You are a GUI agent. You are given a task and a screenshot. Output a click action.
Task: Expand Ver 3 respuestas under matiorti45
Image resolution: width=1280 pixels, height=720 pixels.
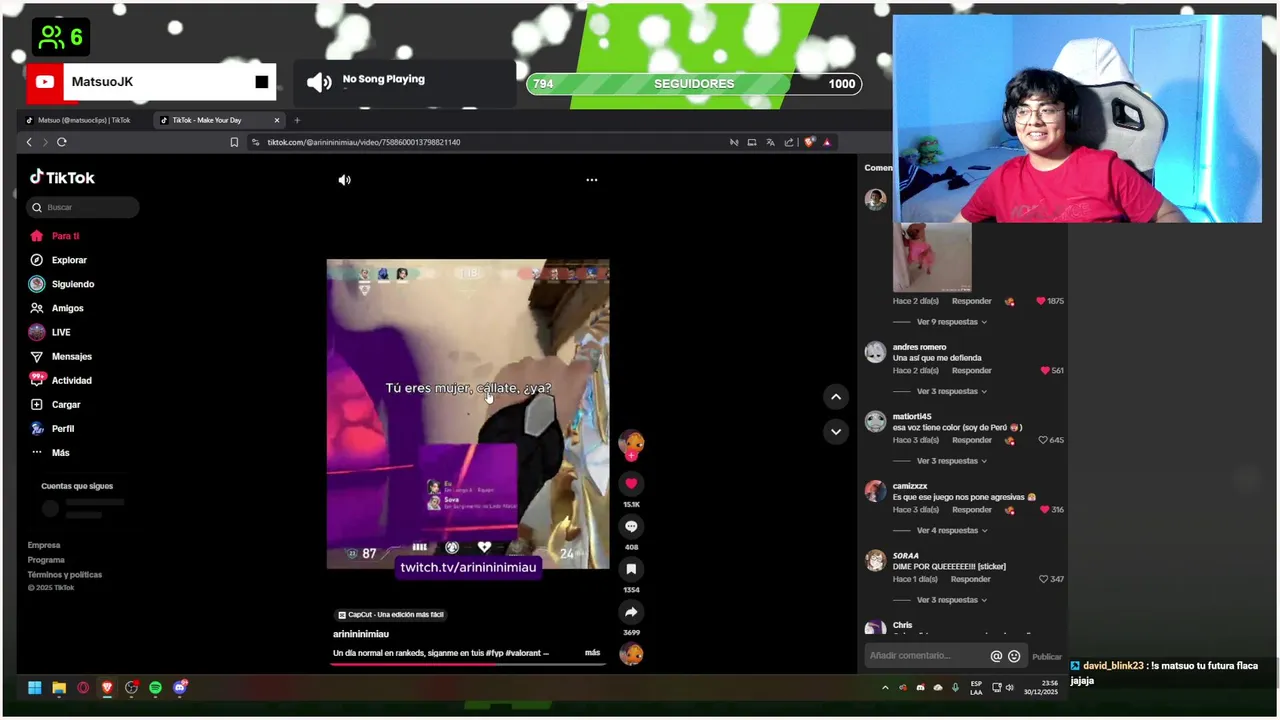(952, 461)
